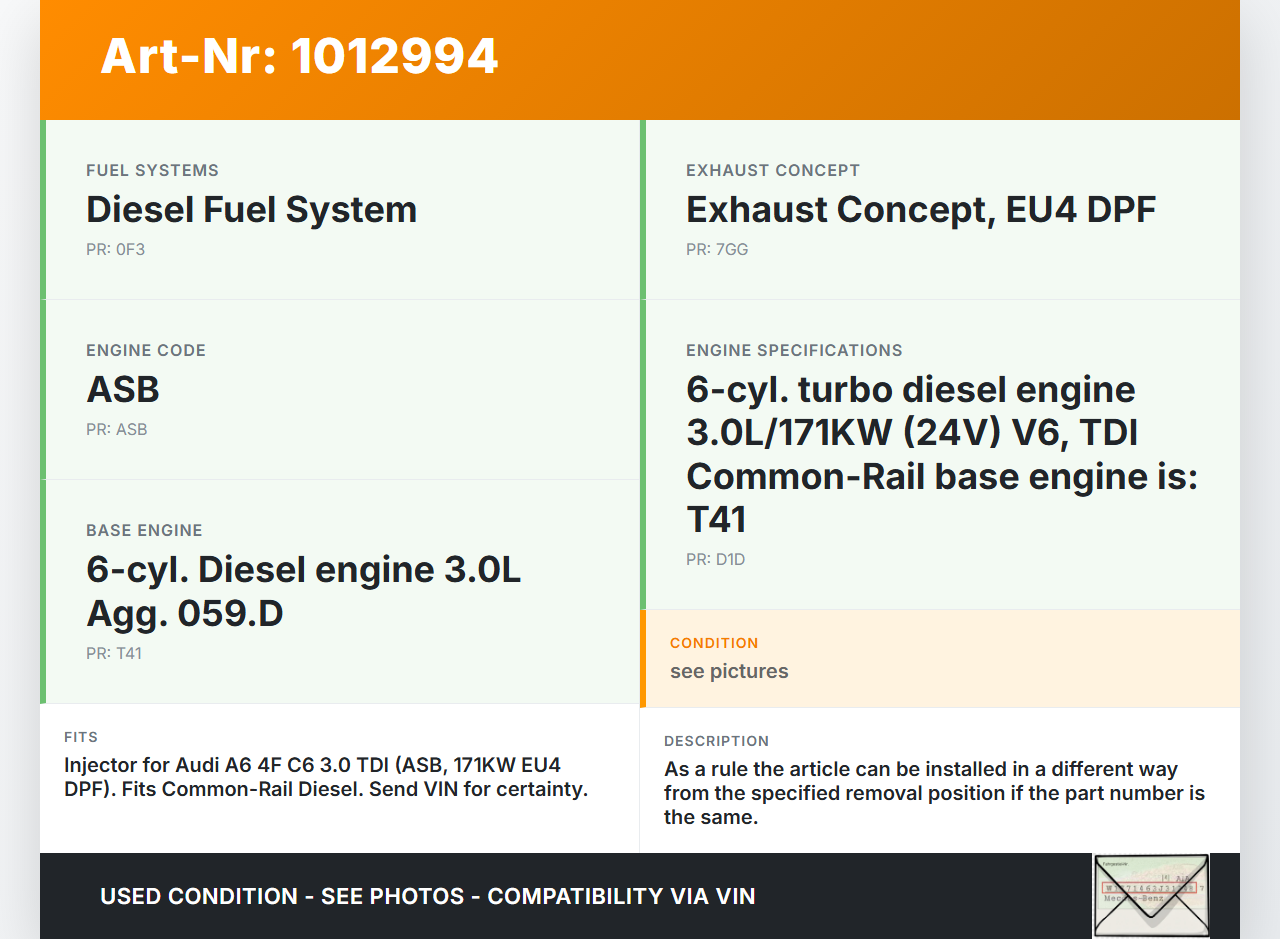
Task: Click the Exhaust Concept, EU4 DPF title
Action: pos(920,210)
